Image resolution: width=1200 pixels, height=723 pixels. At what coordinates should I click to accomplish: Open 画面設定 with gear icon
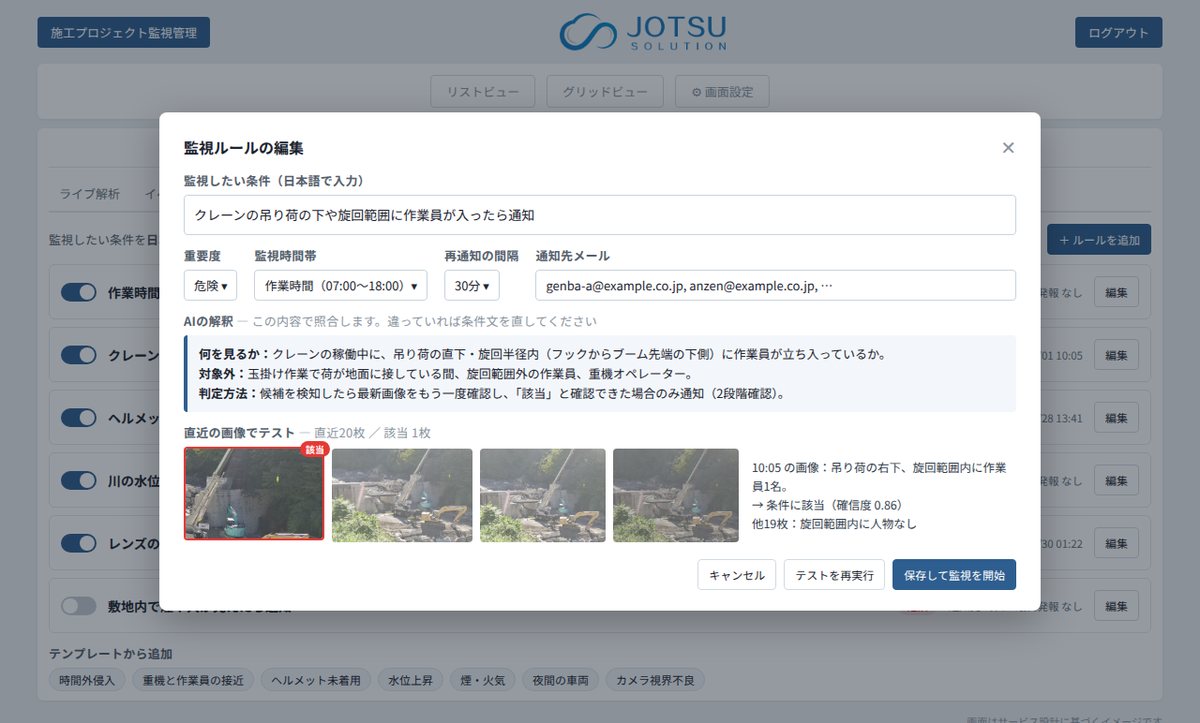tap(722, 92)
